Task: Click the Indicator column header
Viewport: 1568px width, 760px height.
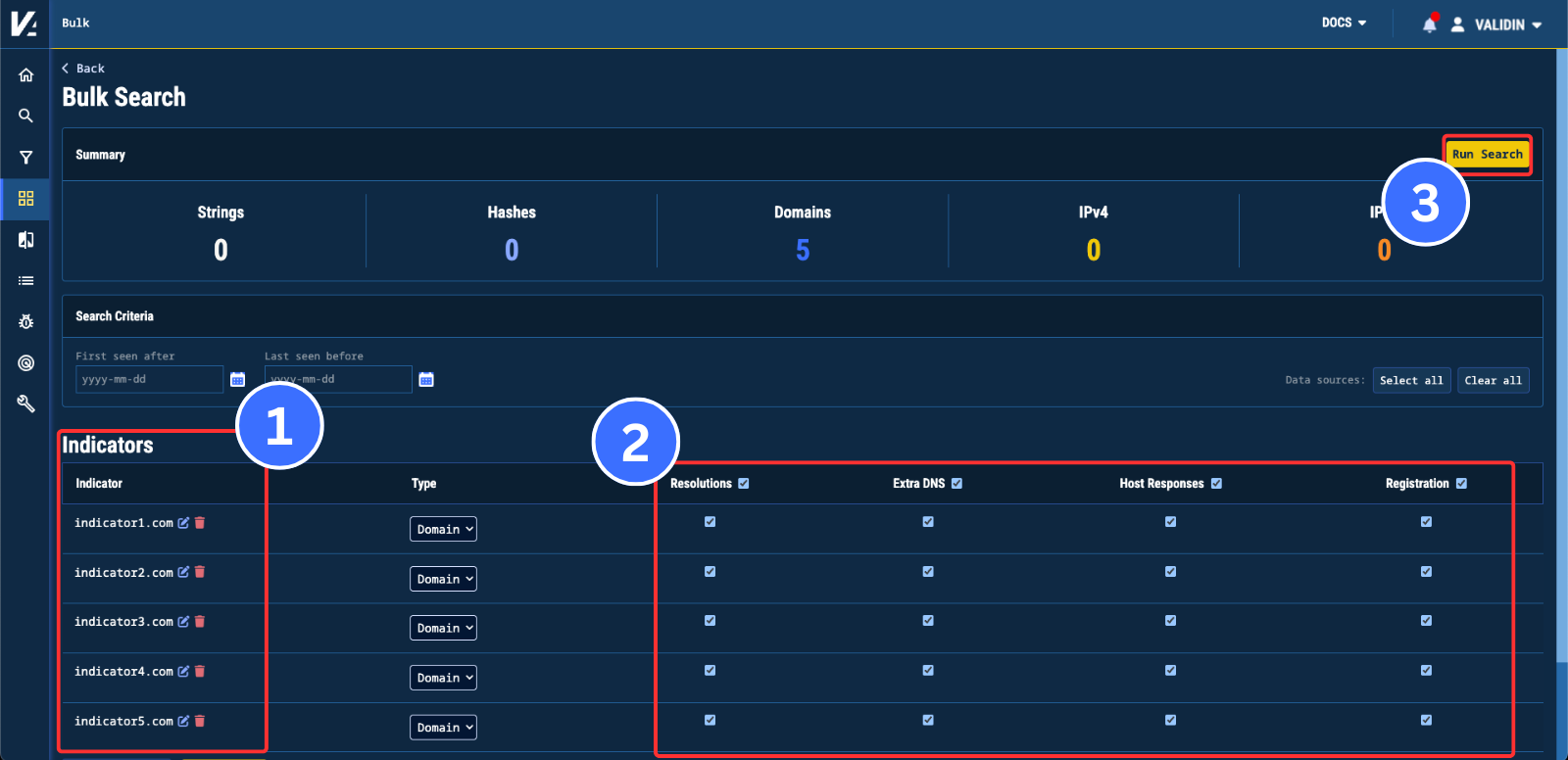Action: 99,484
